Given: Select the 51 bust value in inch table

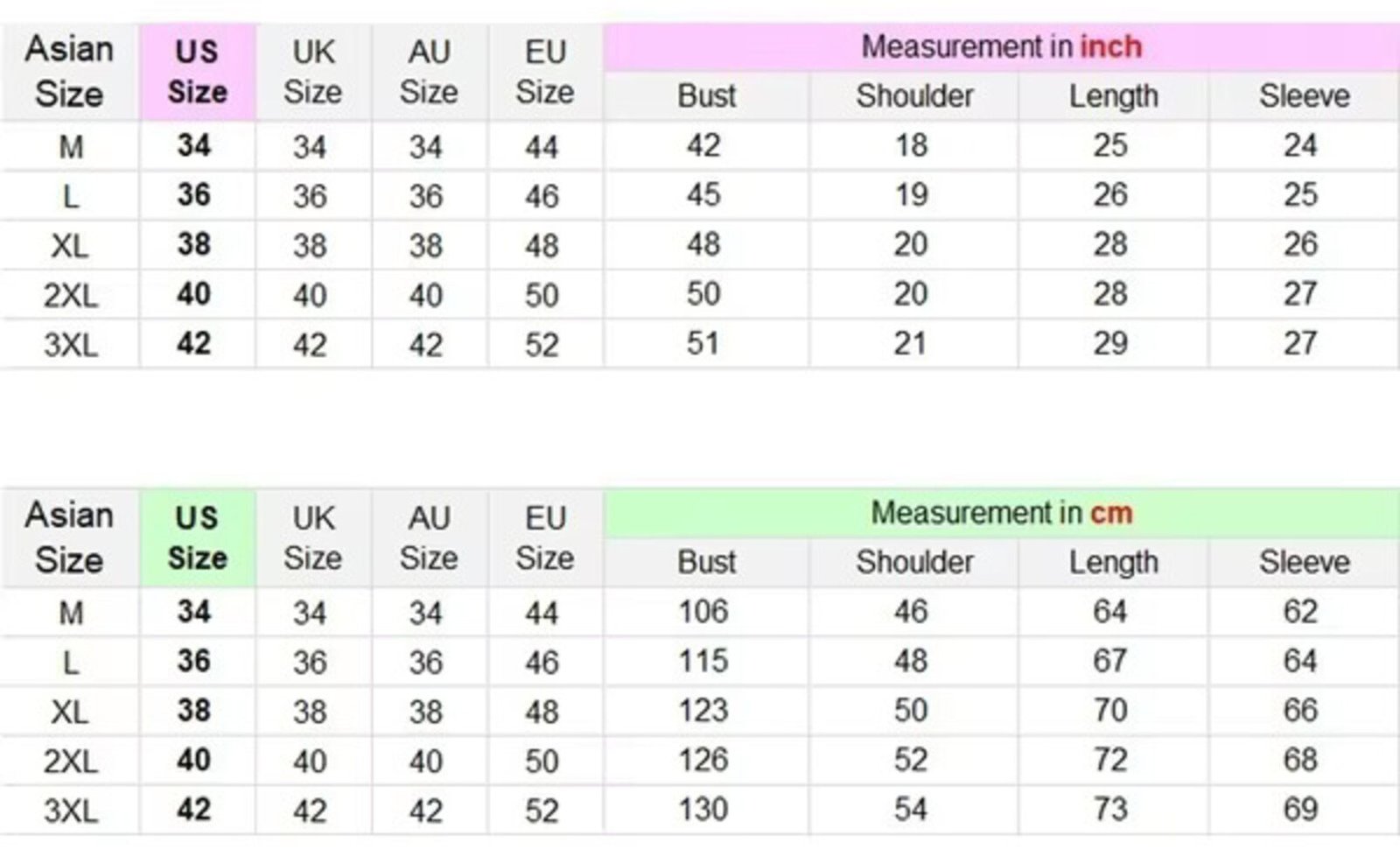Looking at the screenshot, I should pos(703,343).
